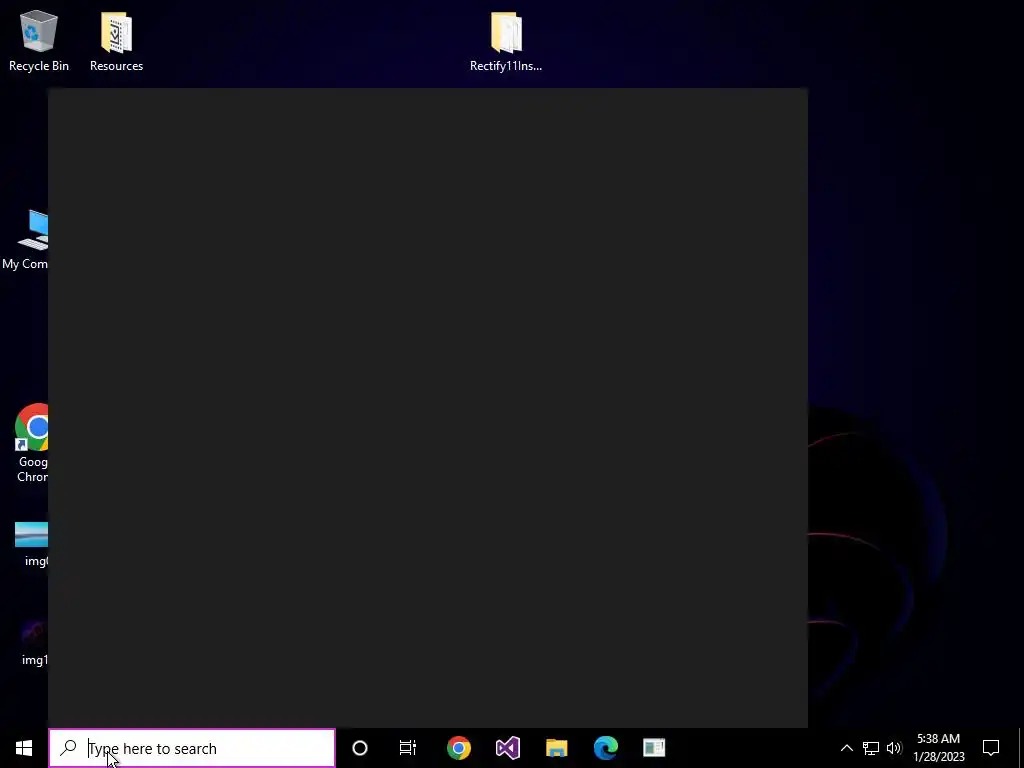Open Visual Studio from the taskbar
The height and width of the screenshot is (768, 1024).
click(x=507, y=748)
